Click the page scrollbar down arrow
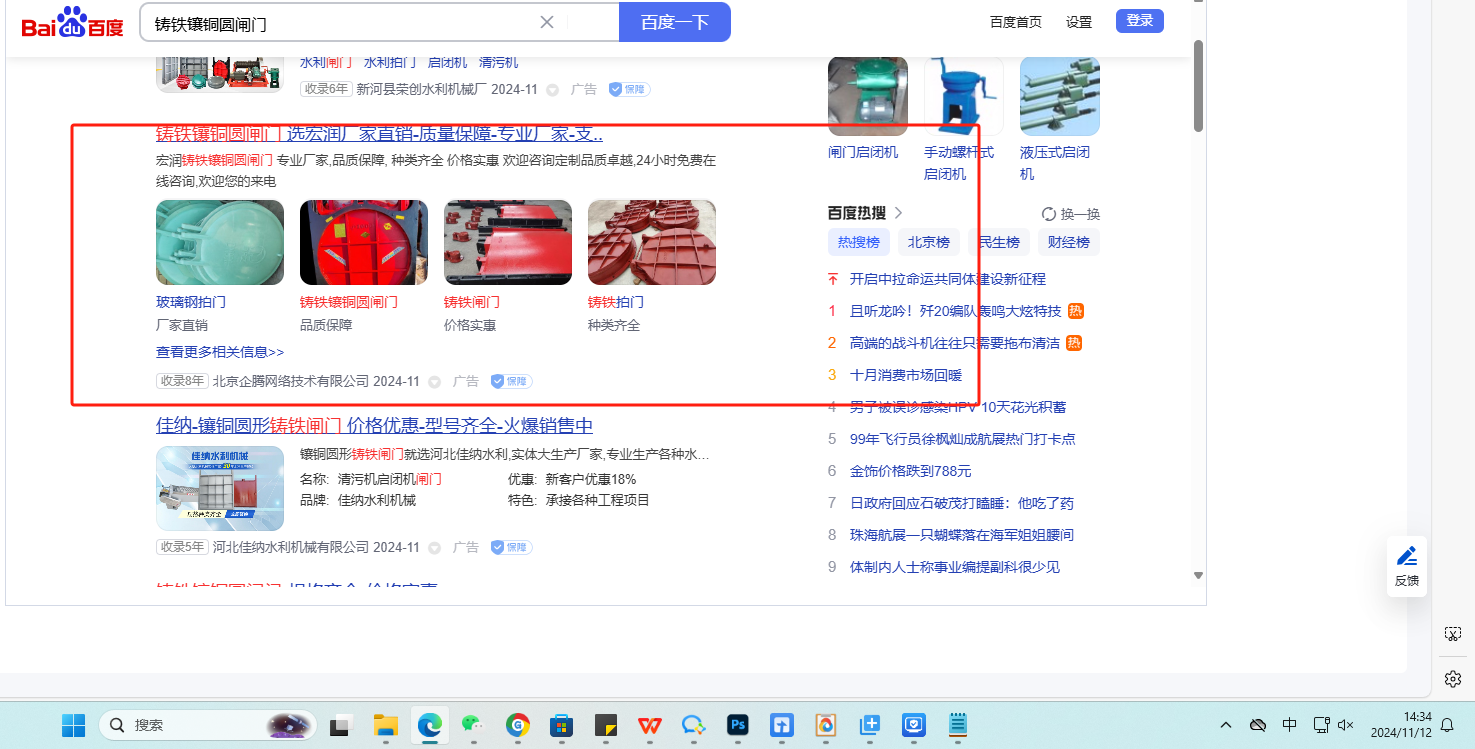This screenshot has height=749, width=1475. (x=1198, y=575)
